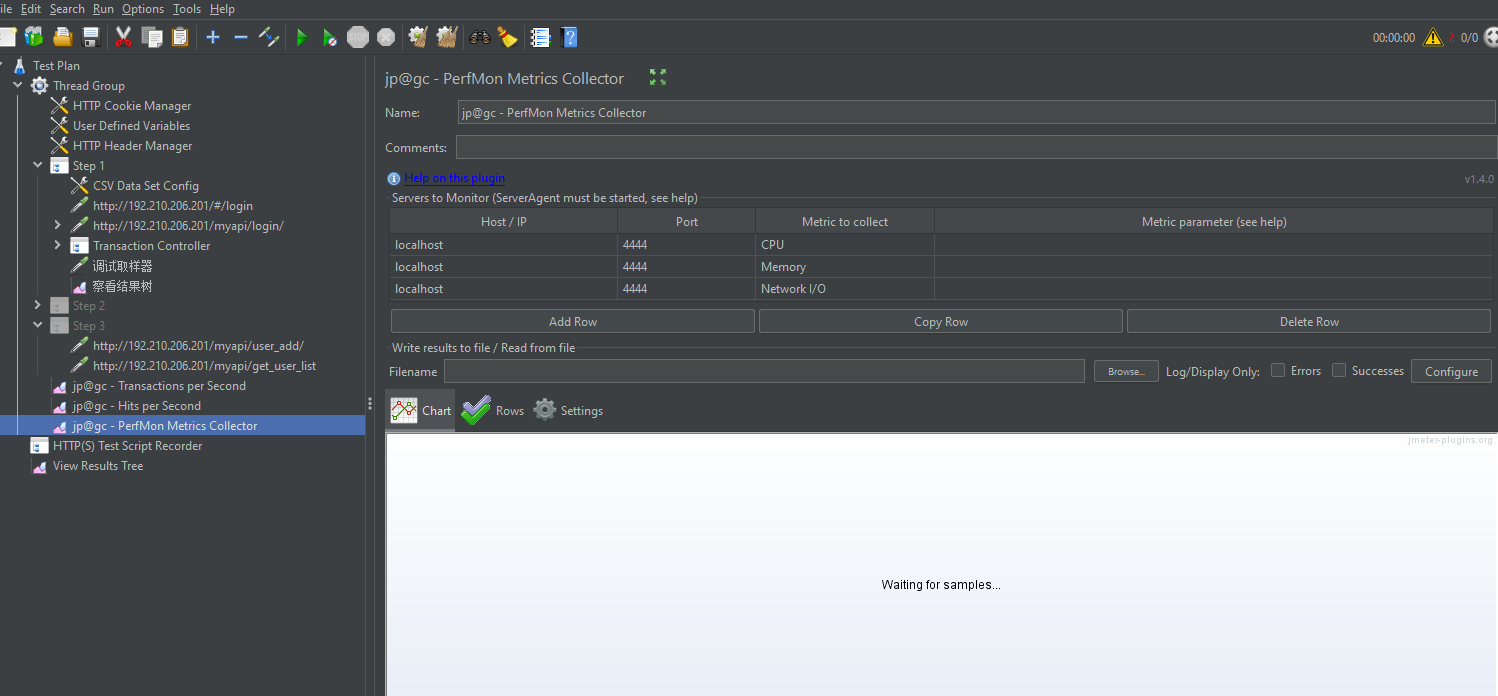Select User Defined Variables in tree
This screenshot has height=696, width=1498.
[131, 125]
